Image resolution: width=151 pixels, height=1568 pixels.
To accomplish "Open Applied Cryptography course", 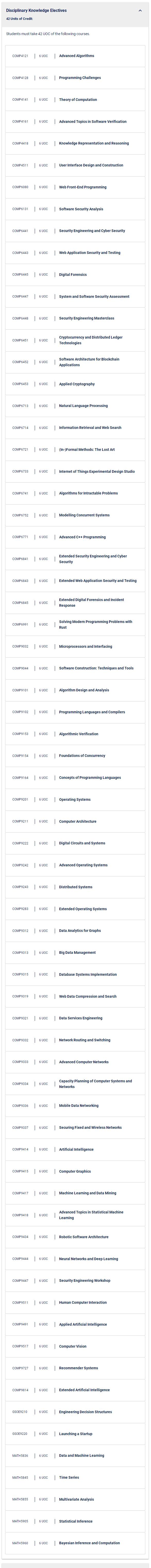I will click(75, 384).
